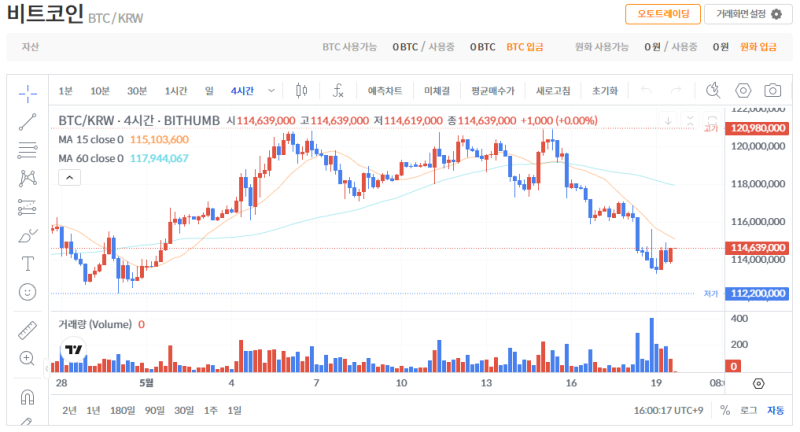Viewport: 800px width, 432px height.
Task: Select the 4시간 interval
Action: click(242, 91)
